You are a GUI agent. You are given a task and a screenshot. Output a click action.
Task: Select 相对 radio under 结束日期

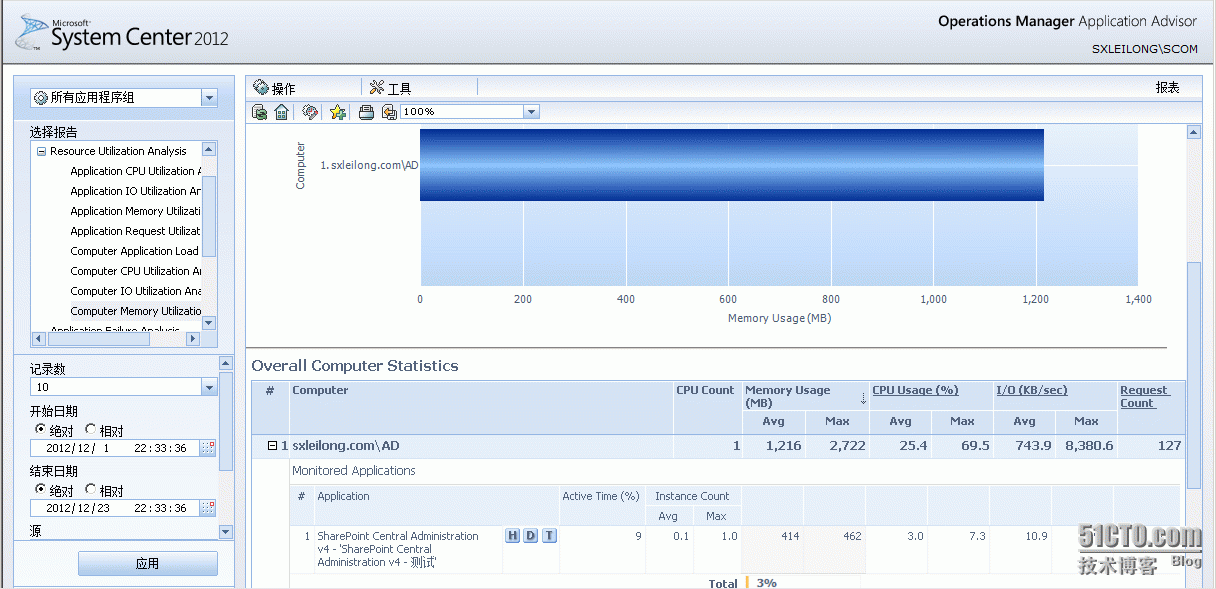point(91,490)
